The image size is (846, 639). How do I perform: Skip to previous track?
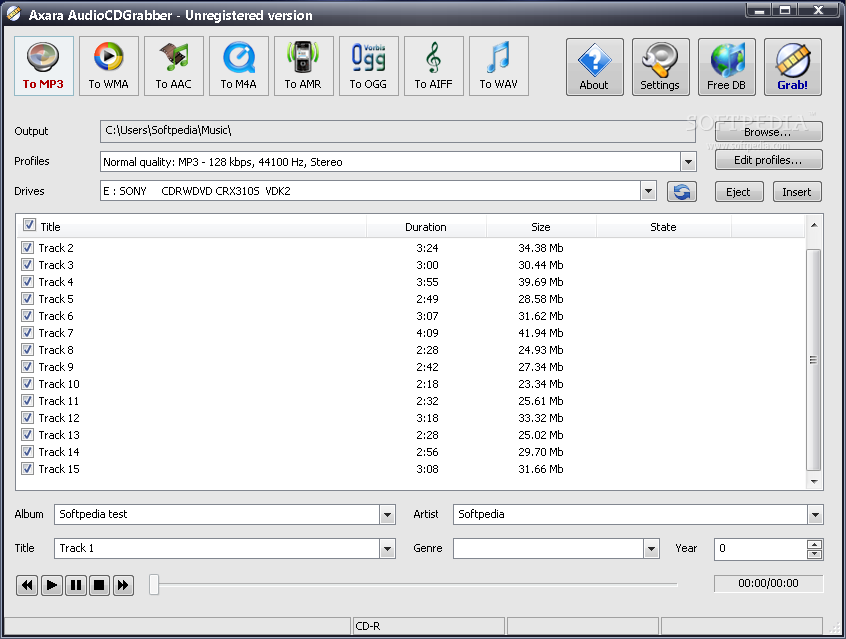27,585
